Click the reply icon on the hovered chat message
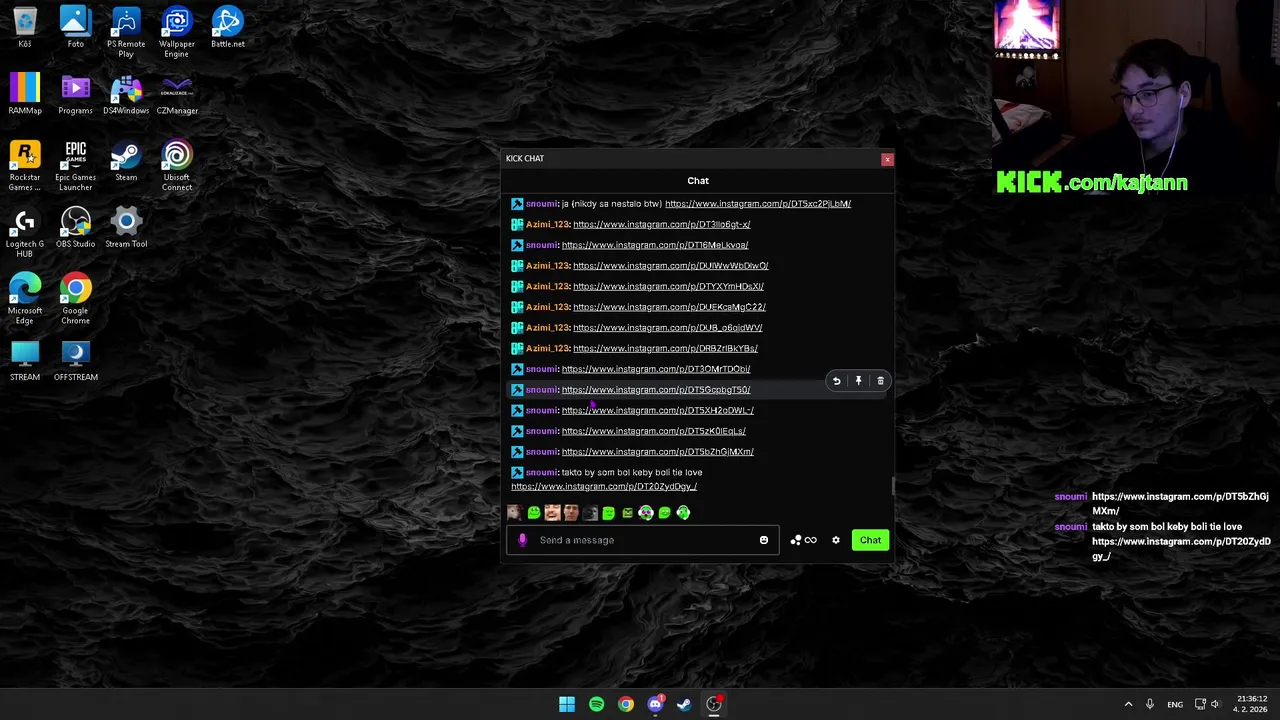 (x=837, y=381)
